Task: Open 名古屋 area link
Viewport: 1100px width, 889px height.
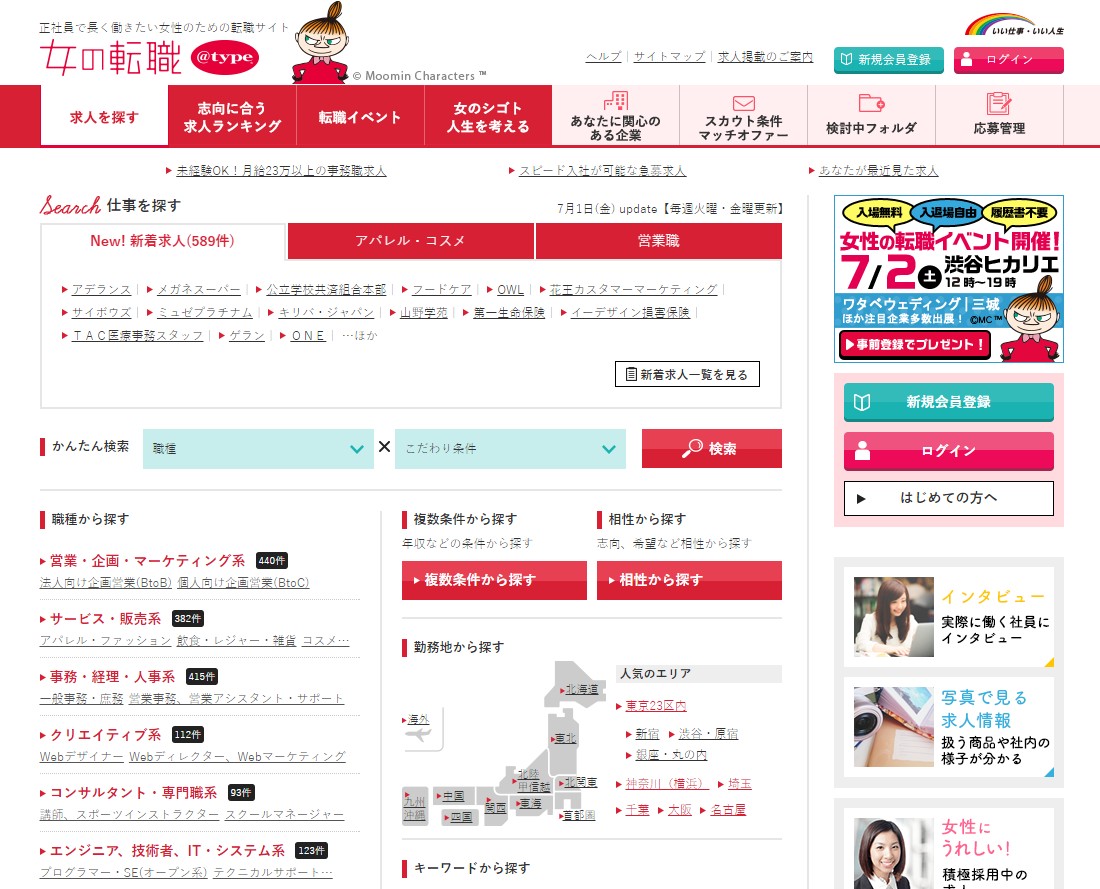Action: pyautogui.click(x=727, y=810)
